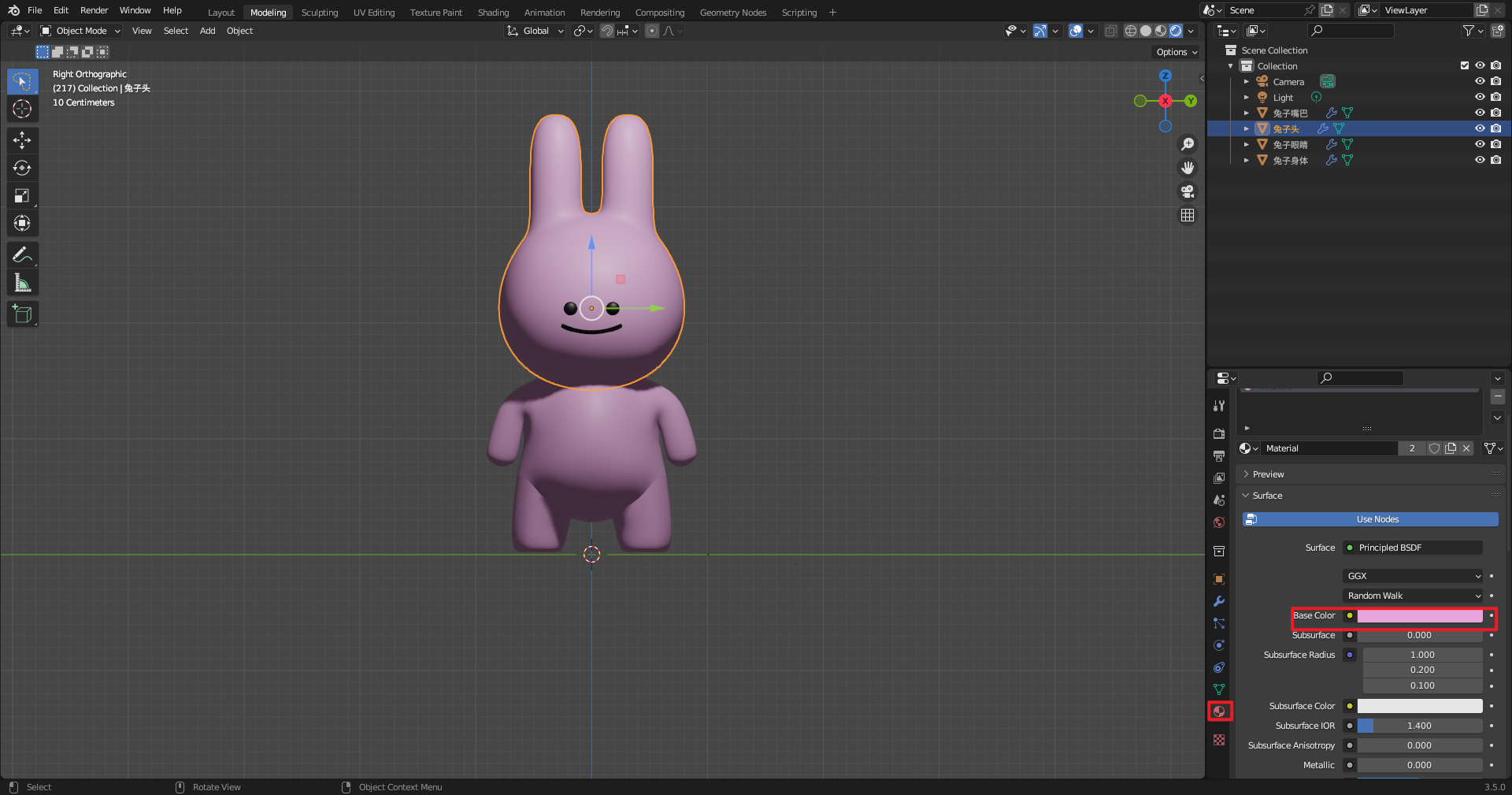Hide the Camera object in viewport
This screenshot has height=795, width=1512.
point(1480,81)
